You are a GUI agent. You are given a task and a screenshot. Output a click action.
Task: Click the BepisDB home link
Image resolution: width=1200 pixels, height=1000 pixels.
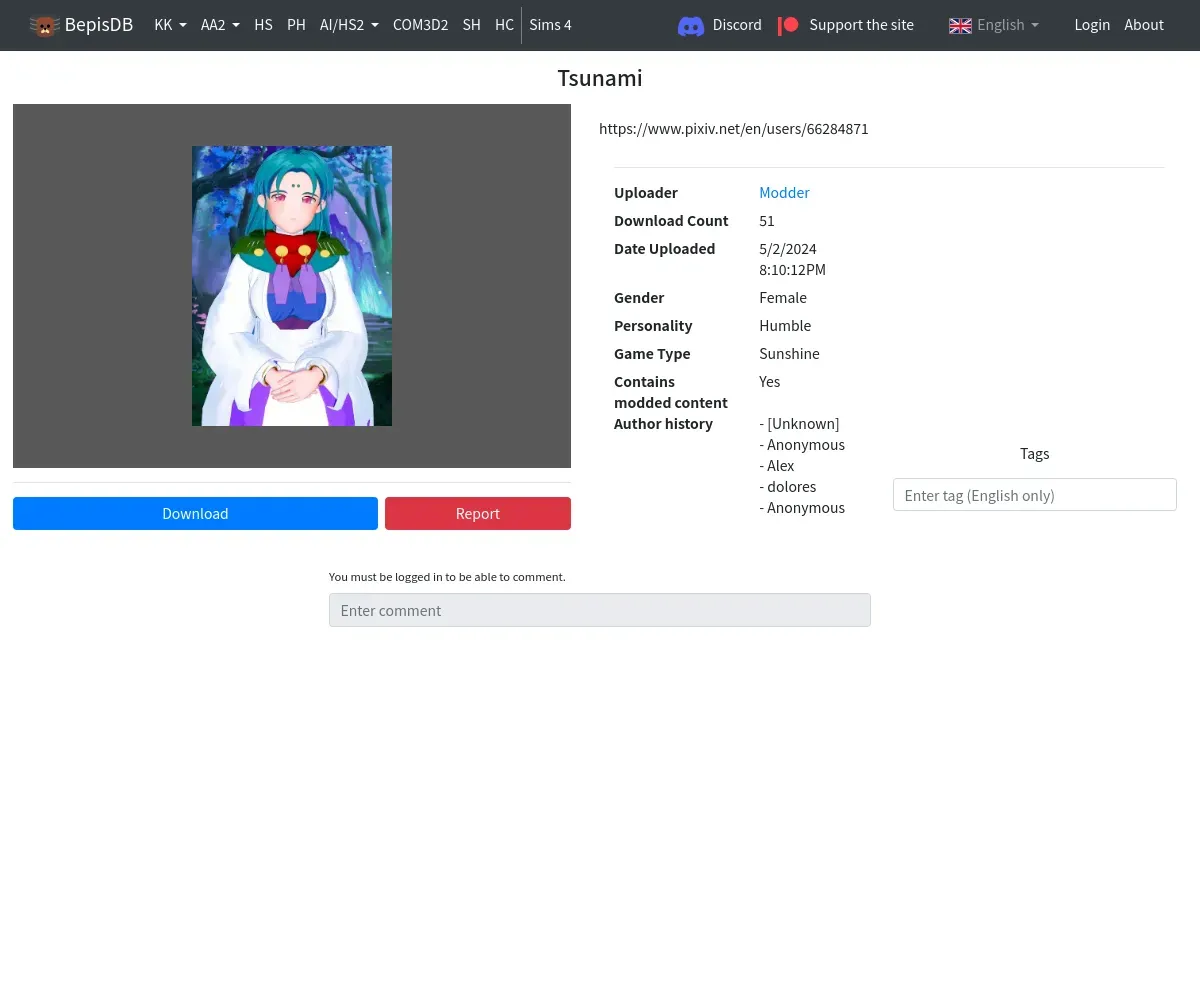tap(81, 25)
